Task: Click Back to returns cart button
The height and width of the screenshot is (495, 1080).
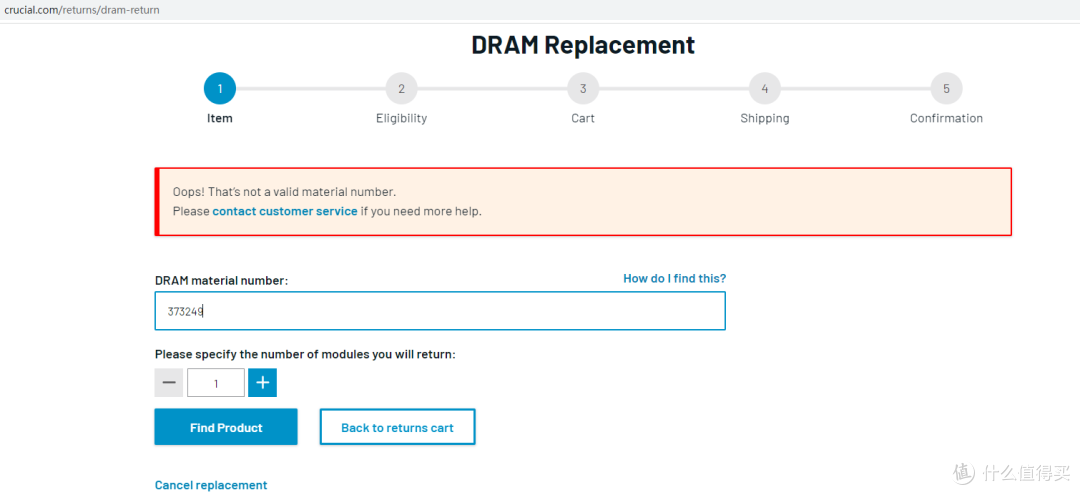Action: (x=397, y=427)
